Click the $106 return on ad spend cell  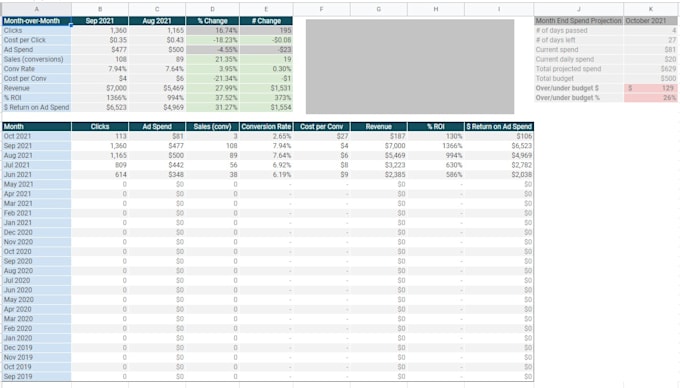(499, 136)
